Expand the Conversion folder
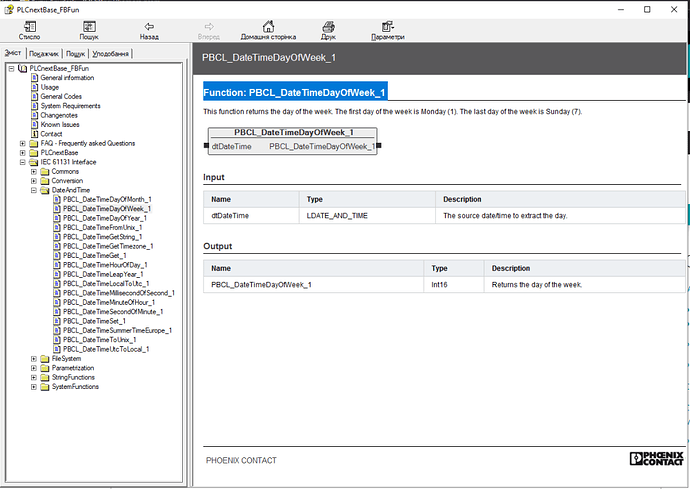The height and width of the screenshot is (489, 690). [x=34, y=181]
